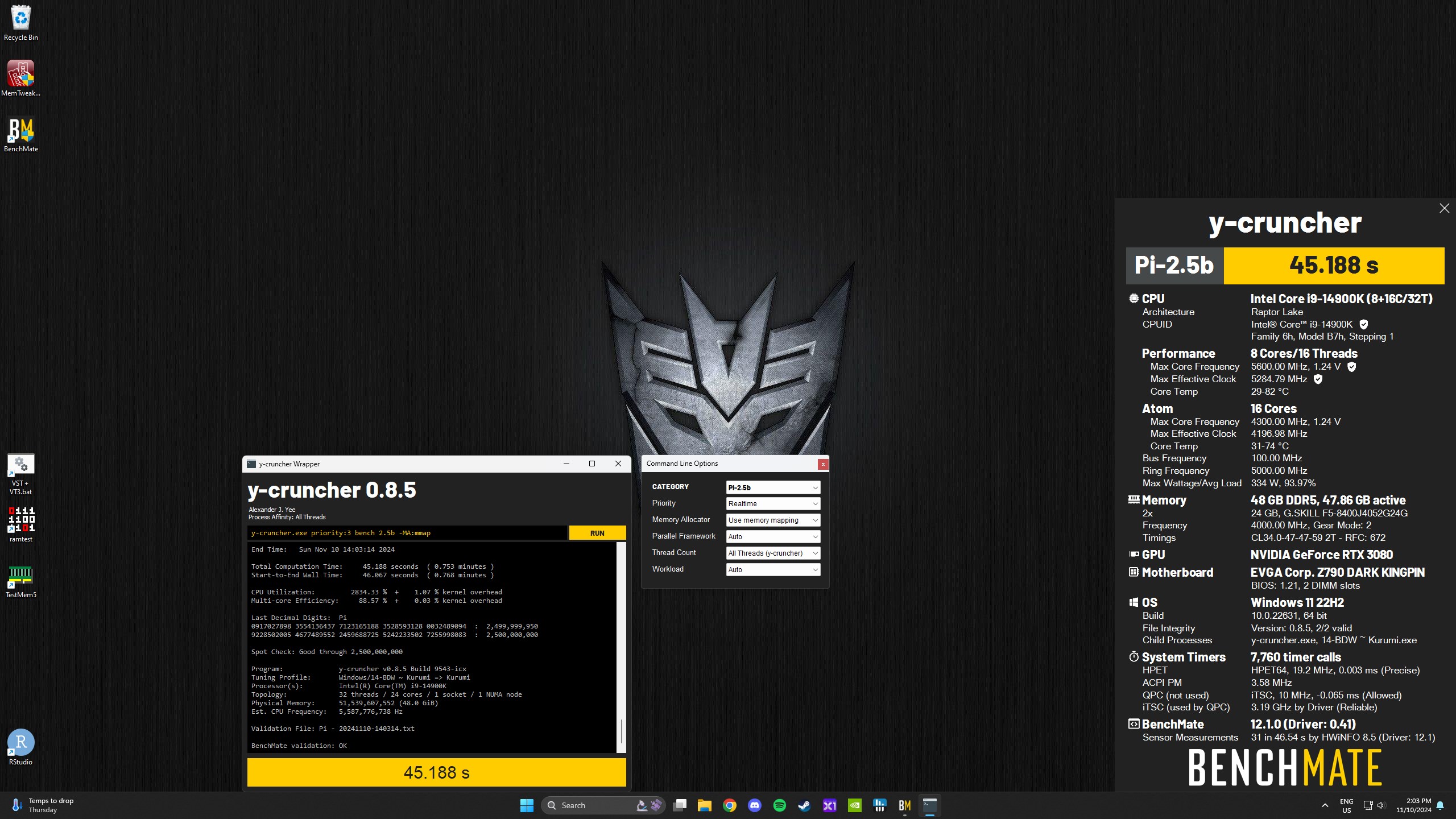This screenshot has height=819, width=1456.
Task: Open Steam from the taskbar
Action: pos(805,805)
